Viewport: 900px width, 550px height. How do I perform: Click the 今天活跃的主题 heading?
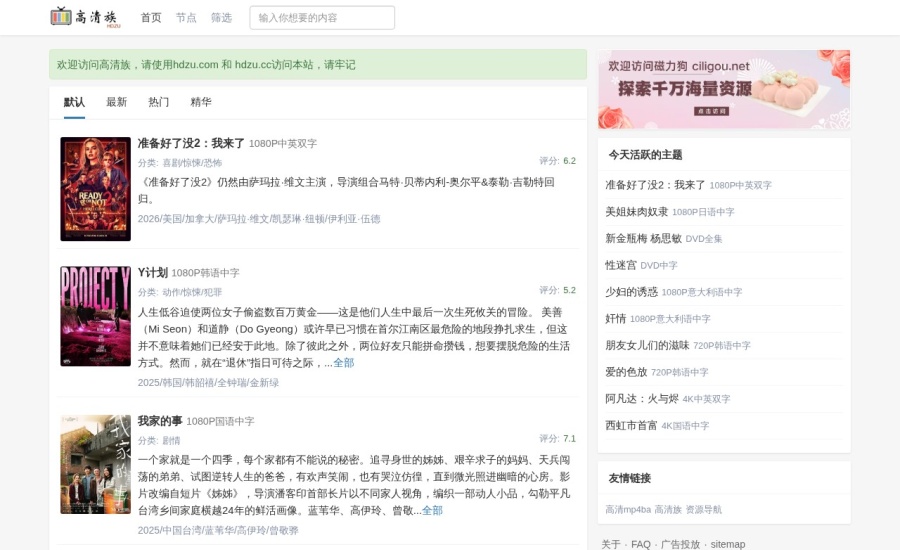[x=645, y=155]
